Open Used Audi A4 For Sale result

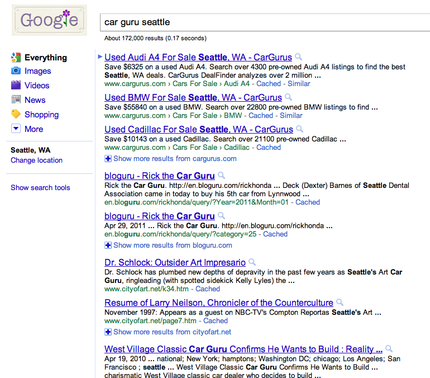[198, 57]
